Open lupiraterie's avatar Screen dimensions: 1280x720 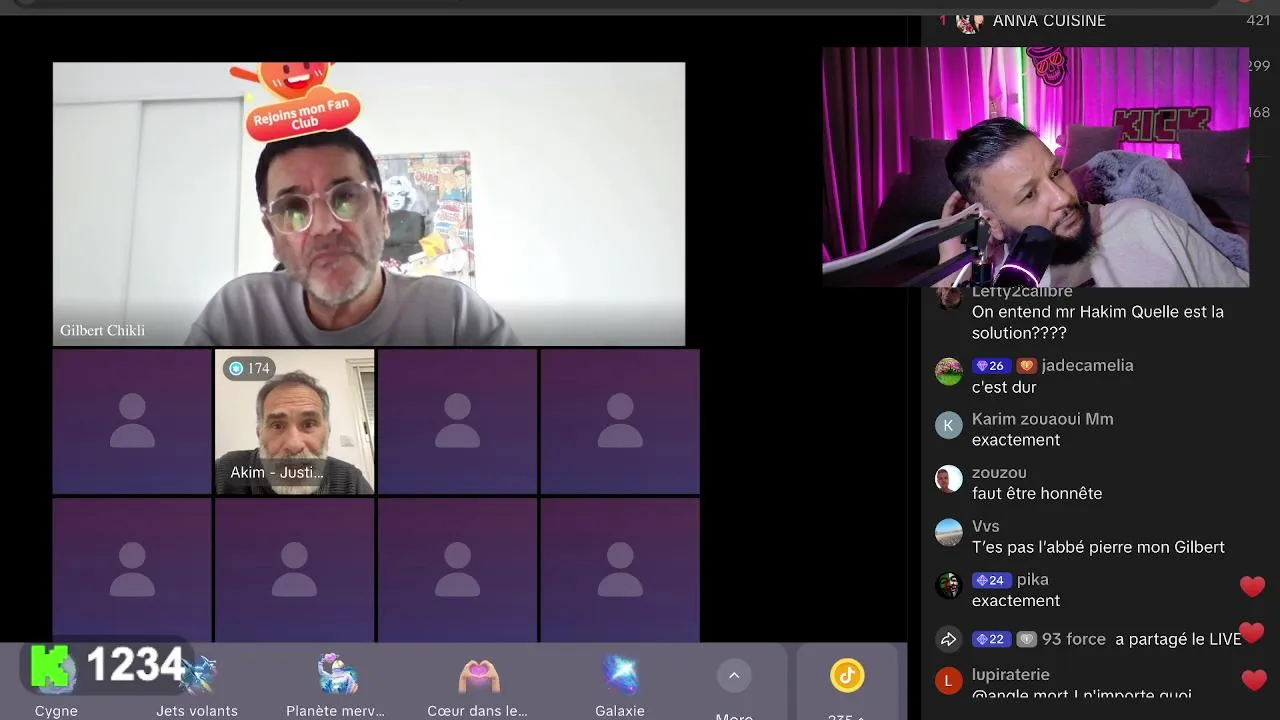[x=948, y=682]
